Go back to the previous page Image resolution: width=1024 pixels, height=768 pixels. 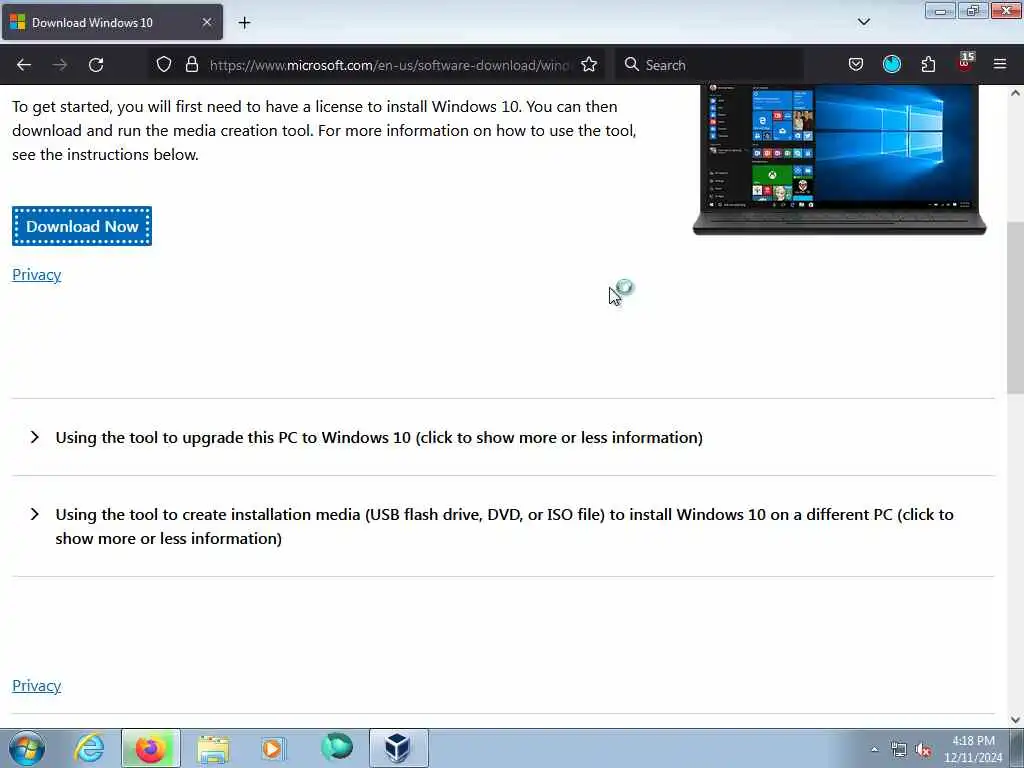[x=24, y=65]
